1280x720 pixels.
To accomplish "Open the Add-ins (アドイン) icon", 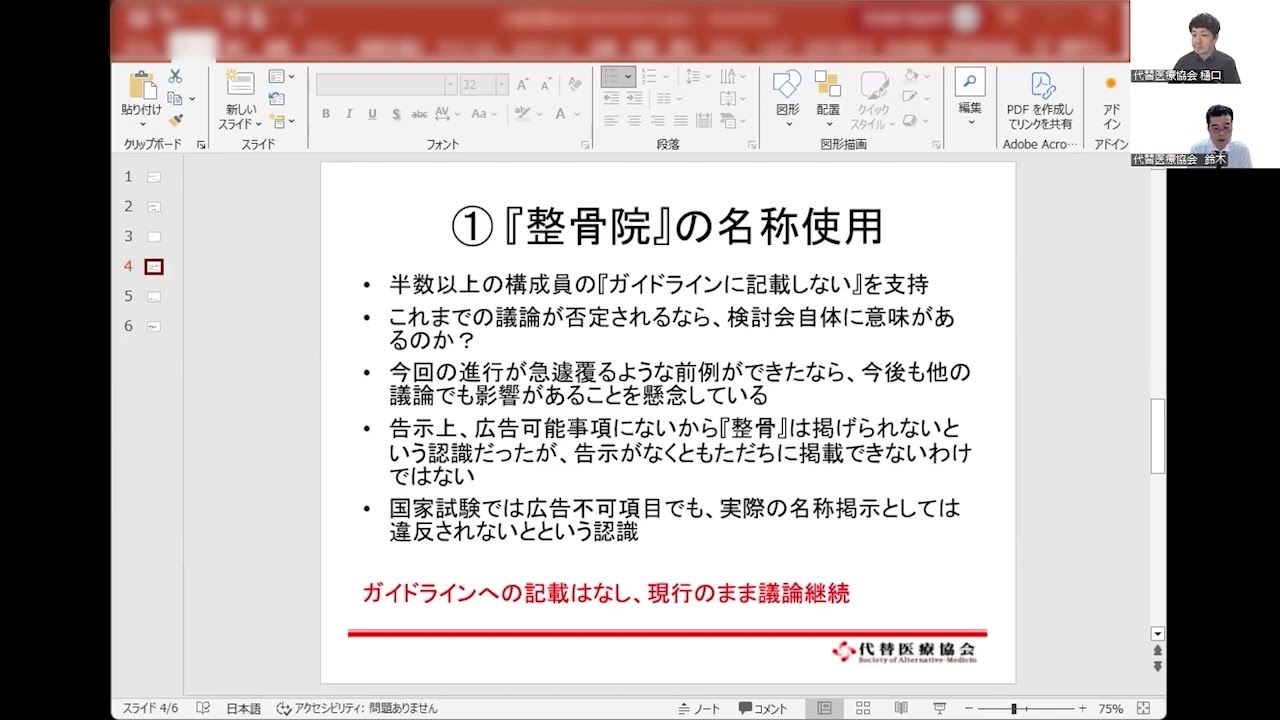I will click(1111, 86).
